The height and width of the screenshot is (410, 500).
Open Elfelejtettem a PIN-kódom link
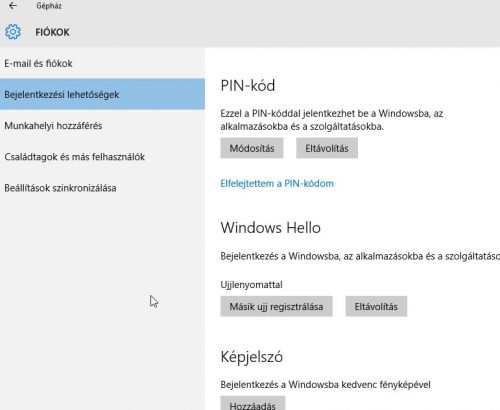277,183
